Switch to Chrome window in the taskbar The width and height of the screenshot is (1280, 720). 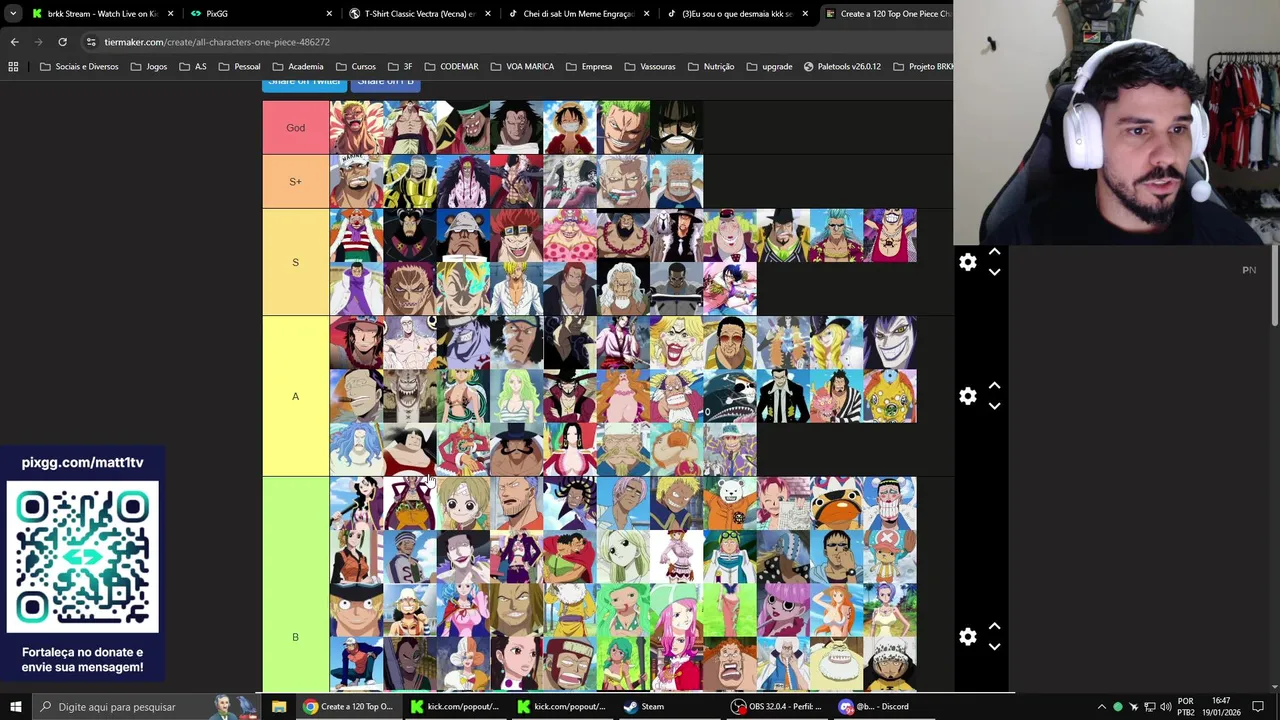click(x=349, y=707)
